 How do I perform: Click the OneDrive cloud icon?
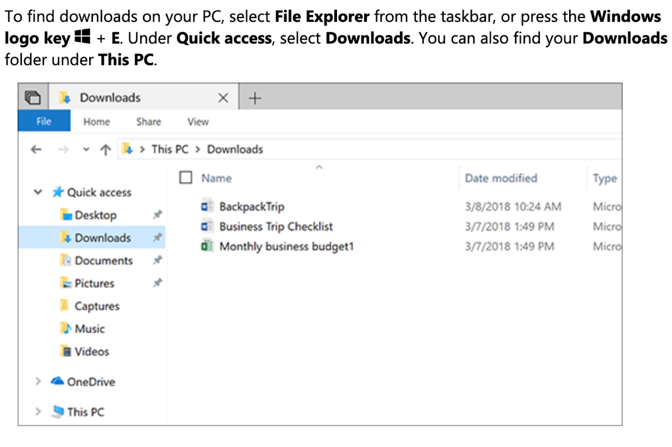tap(57, 381)
